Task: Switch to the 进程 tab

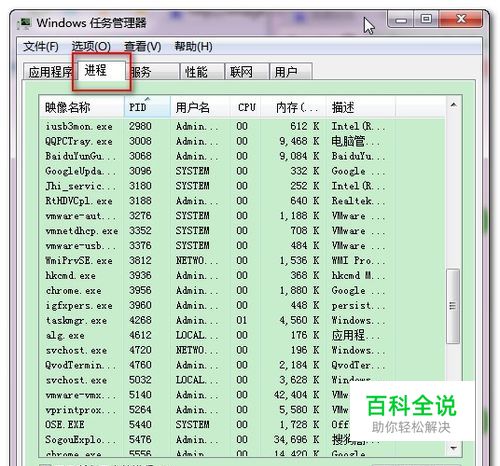Action: (x=101, y=71)
